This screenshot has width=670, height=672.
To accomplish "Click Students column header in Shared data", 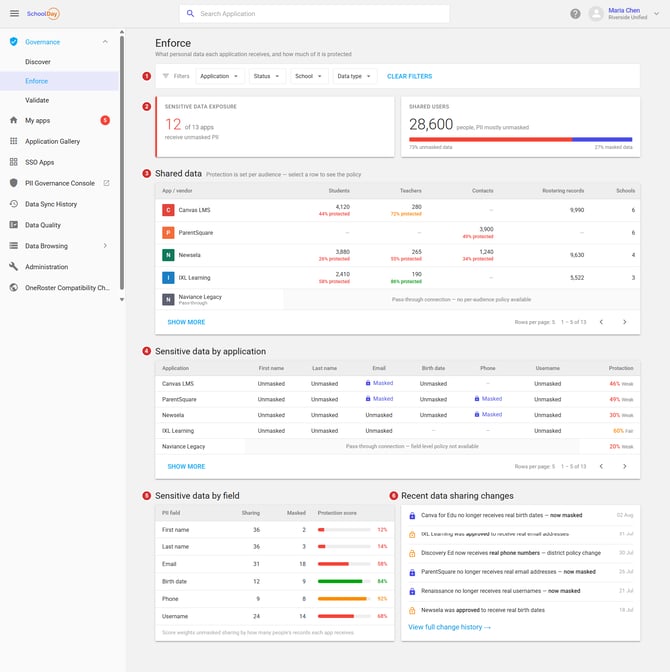I will click(x=339, y=191).
